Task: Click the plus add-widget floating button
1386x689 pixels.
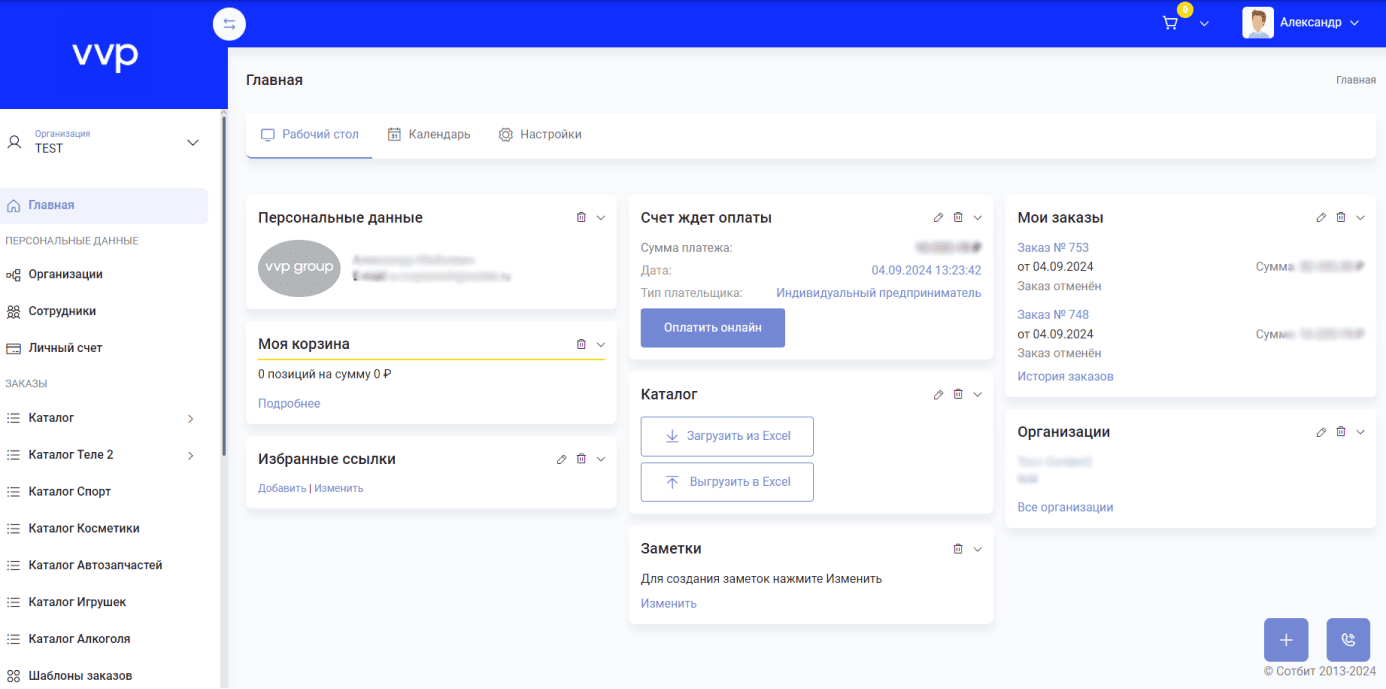Action: pos(1286,640)
